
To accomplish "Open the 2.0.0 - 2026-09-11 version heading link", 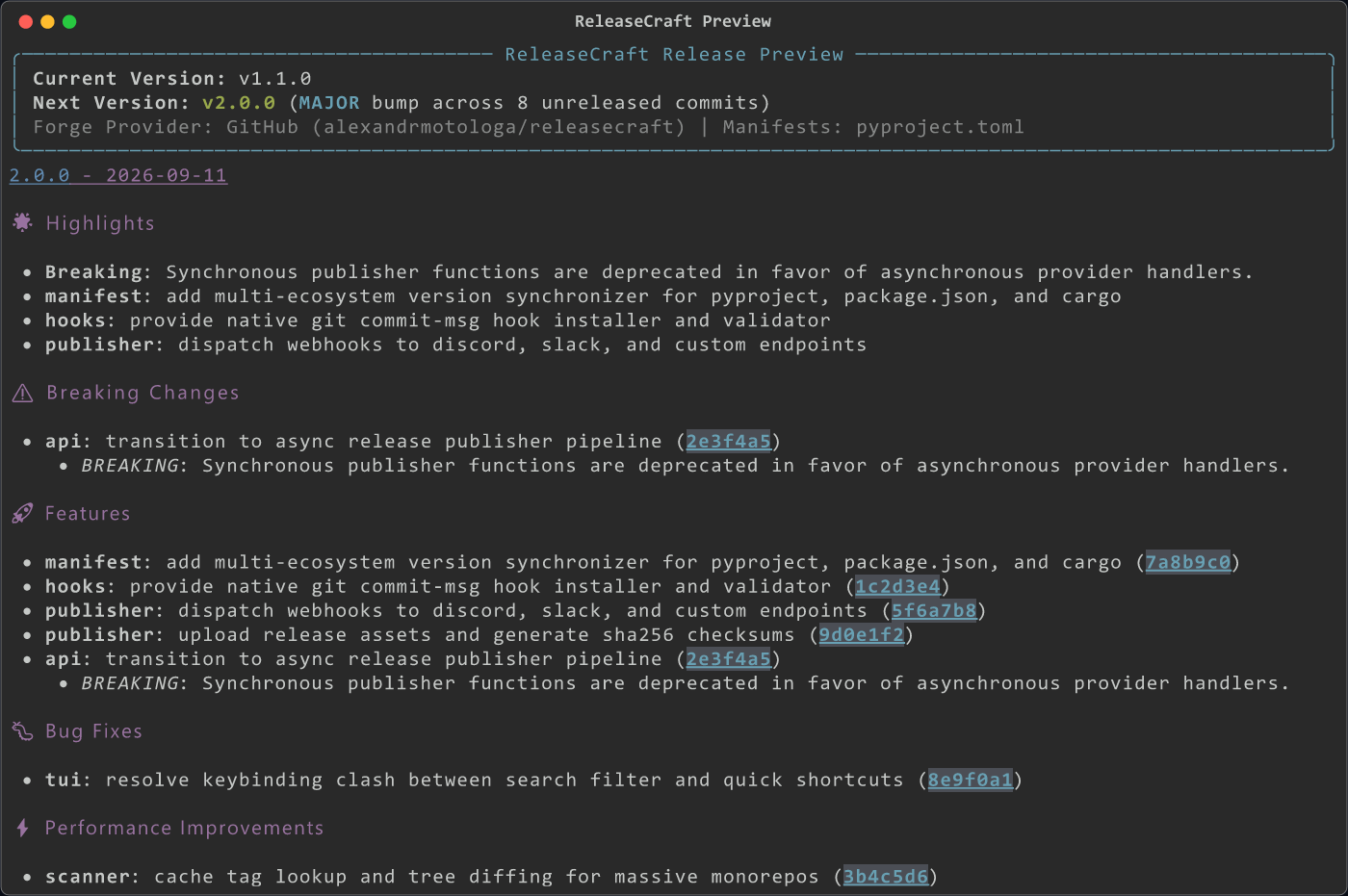I will [118, 175].
